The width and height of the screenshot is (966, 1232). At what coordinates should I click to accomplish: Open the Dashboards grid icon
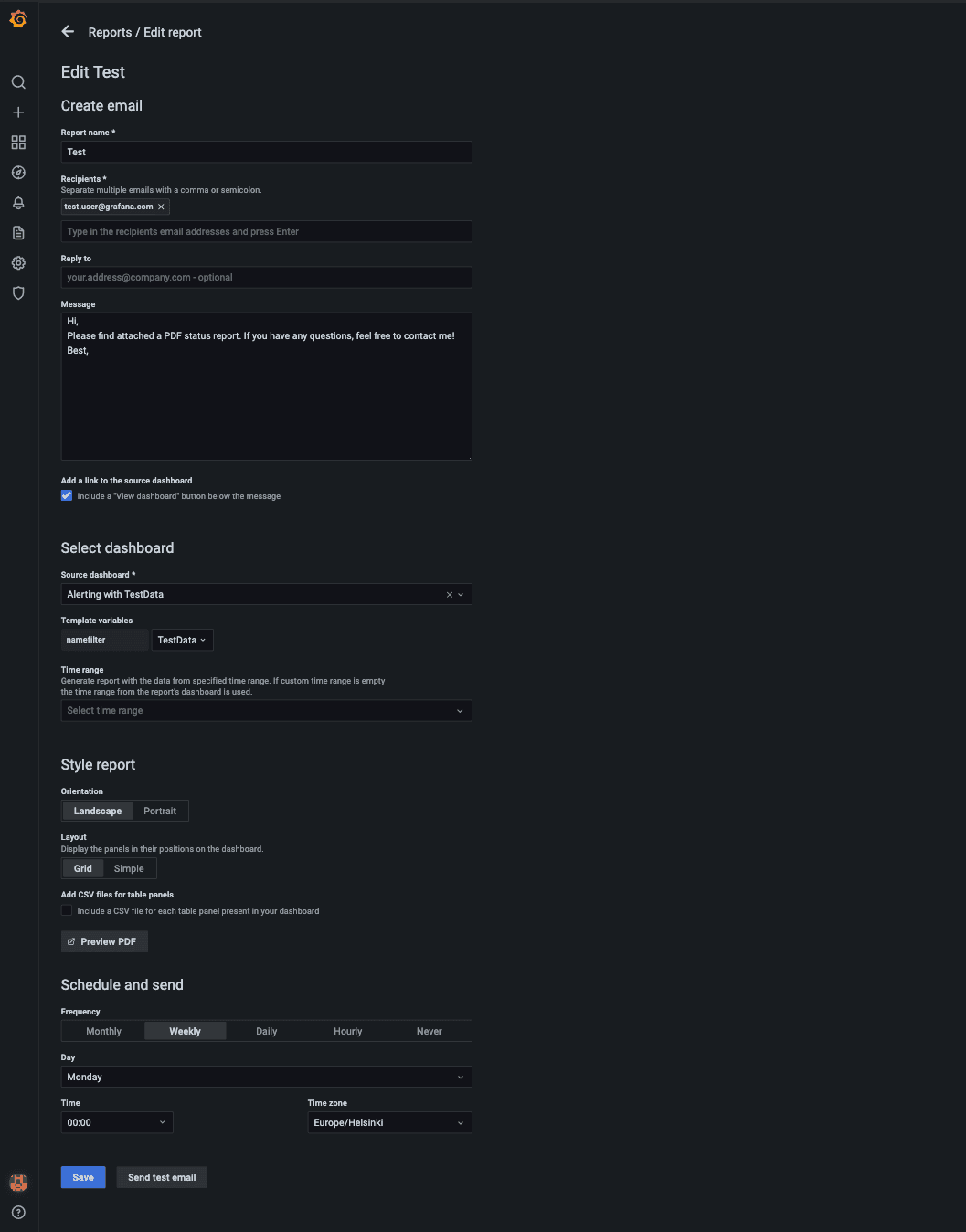point(18,143)
